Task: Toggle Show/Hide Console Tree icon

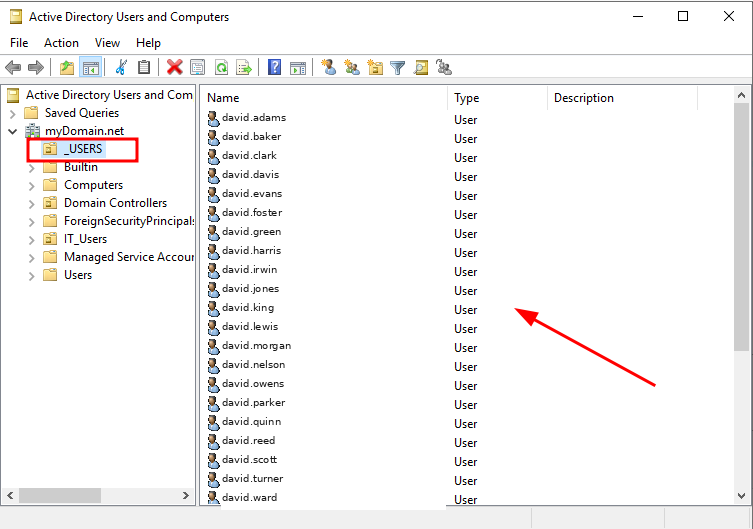Action: click(91, 68)
